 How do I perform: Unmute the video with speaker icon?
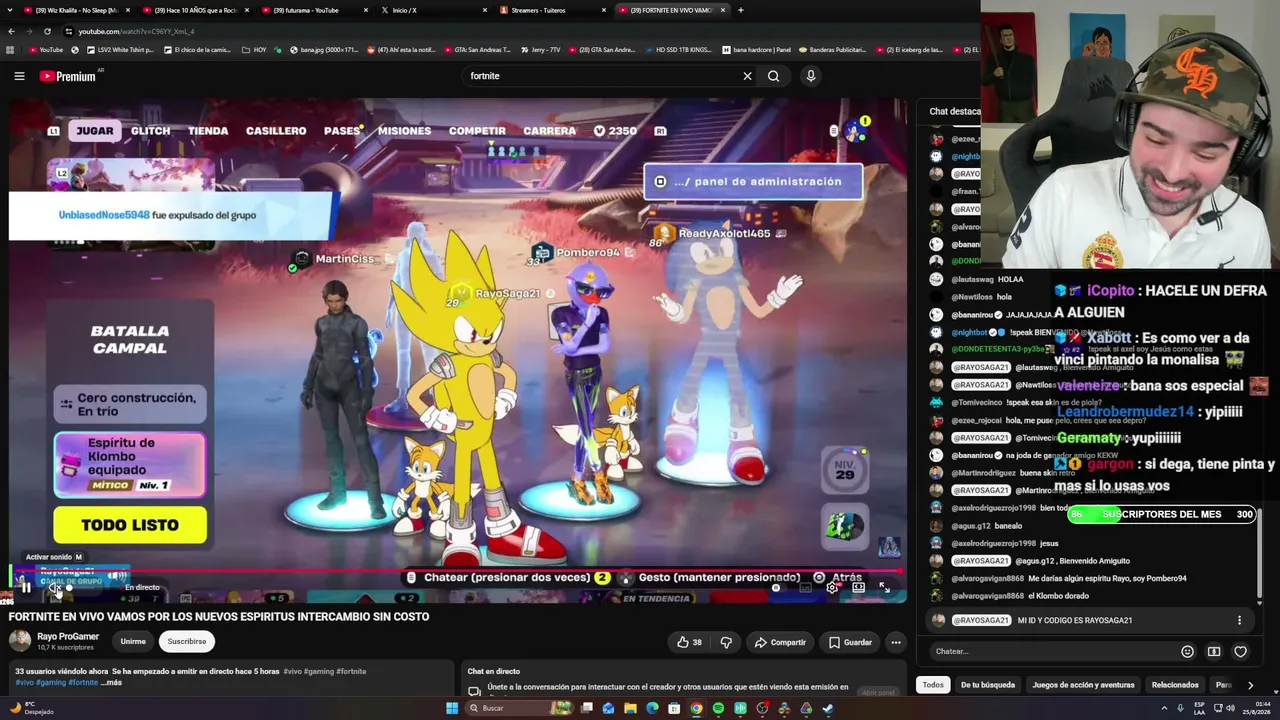(56, 588)
